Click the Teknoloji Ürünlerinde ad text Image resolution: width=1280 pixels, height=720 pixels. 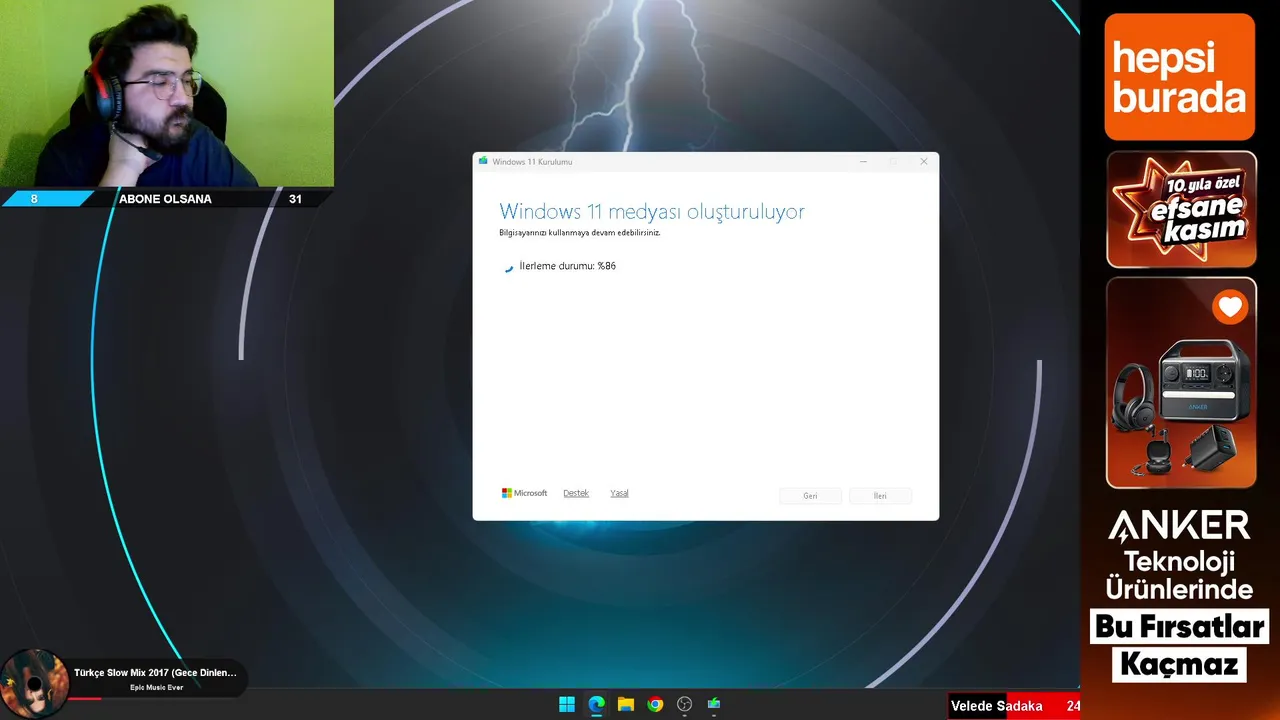[1179, 574]
